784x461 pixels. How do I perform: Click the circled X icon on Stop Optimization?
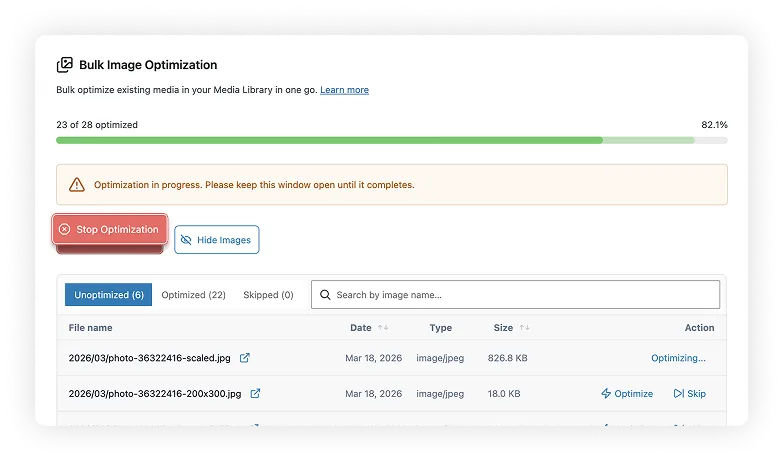coord(65,229)
